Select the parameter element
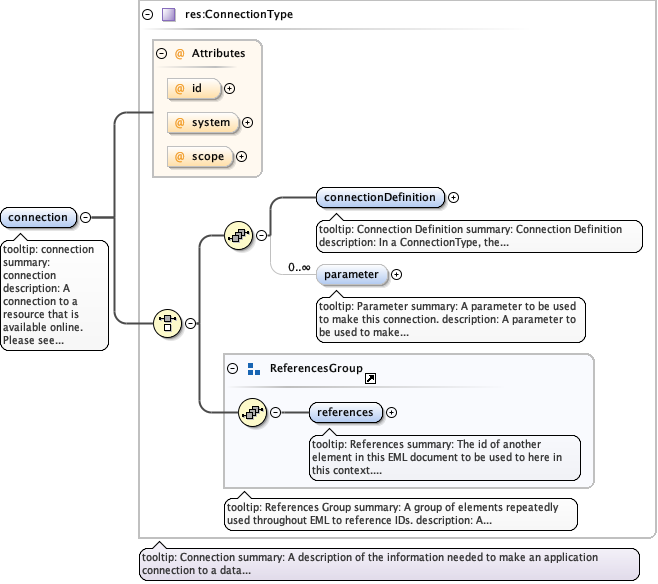 click(x=350, y=274)
